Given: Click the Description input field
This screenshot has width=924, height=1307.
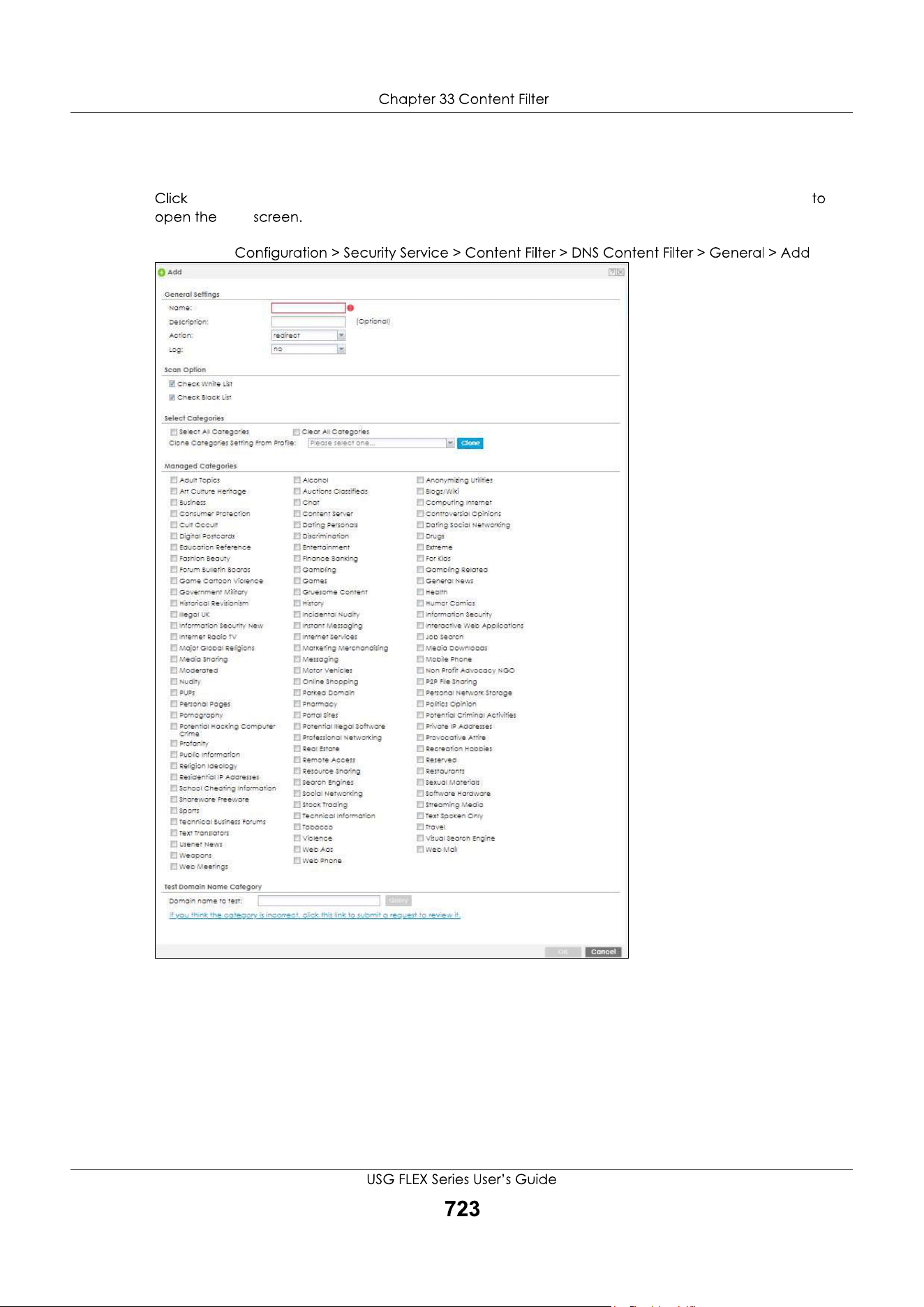Looking at the screenshot, I should pyautogui.click(x=308, y=322).
